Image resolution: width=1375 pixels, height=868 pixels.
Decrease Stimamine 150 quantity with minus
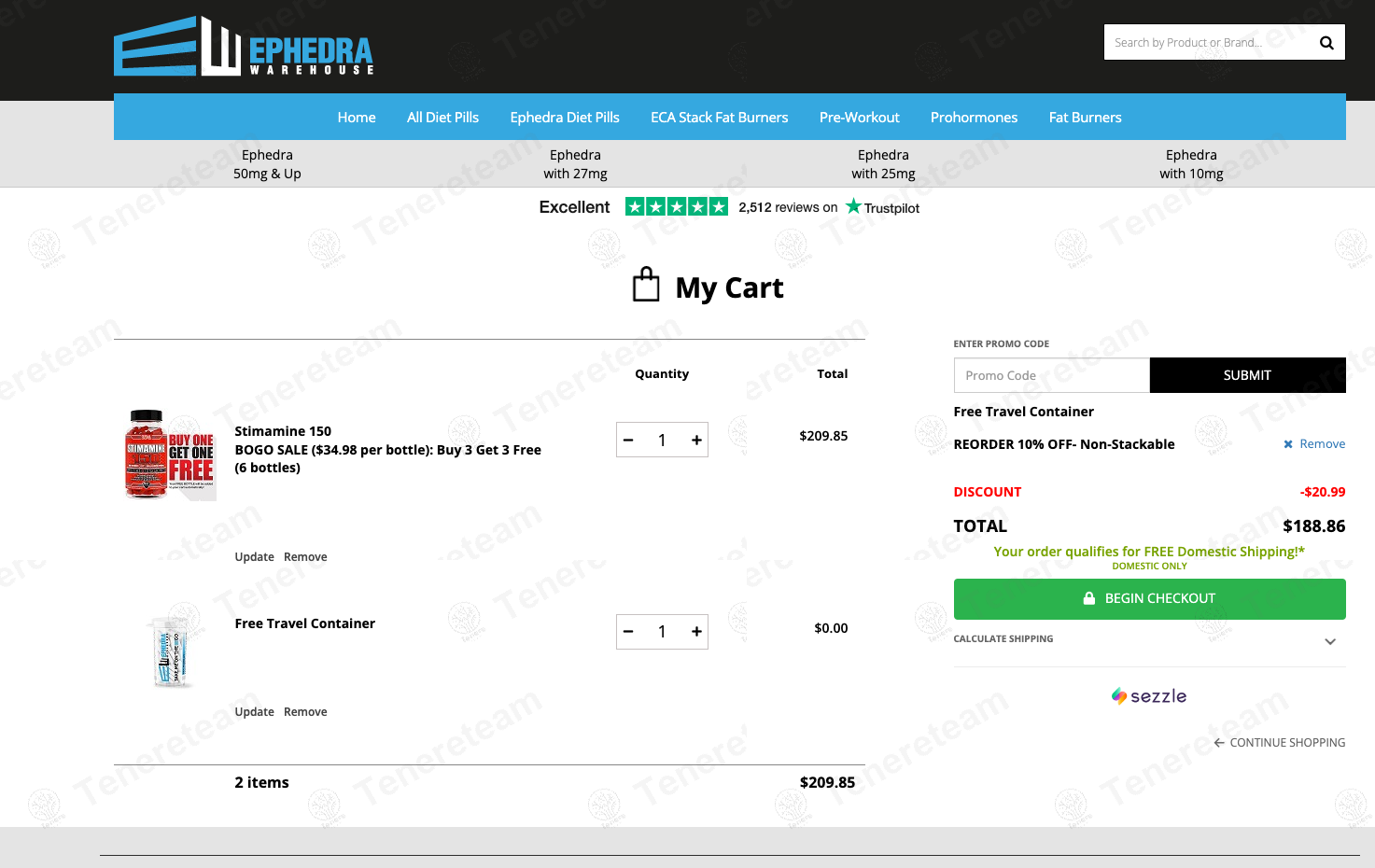click(628, 441)
